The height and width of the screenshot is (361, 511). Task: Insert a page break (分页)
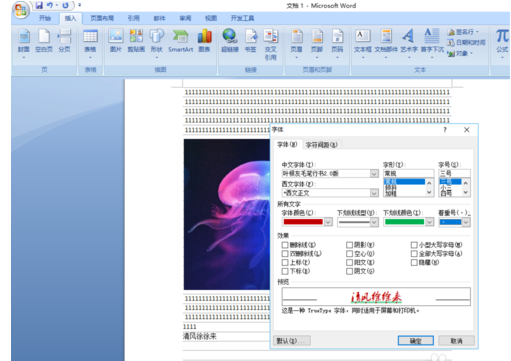(x=65, y=41)
